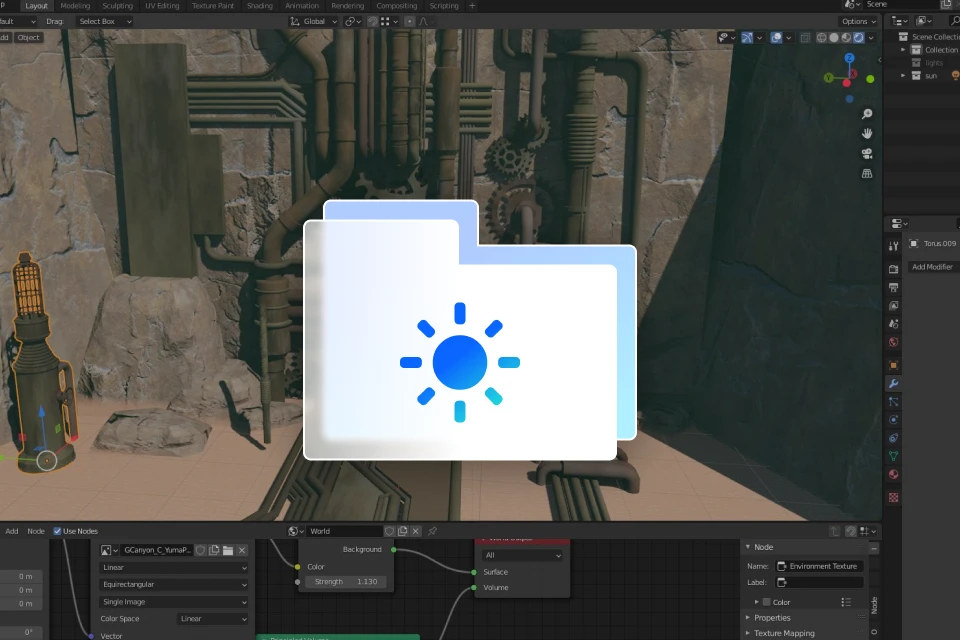The height and width of the screenshot is (640, 960).
Task: Open the viewport Options dropdown
Action: 858,21
